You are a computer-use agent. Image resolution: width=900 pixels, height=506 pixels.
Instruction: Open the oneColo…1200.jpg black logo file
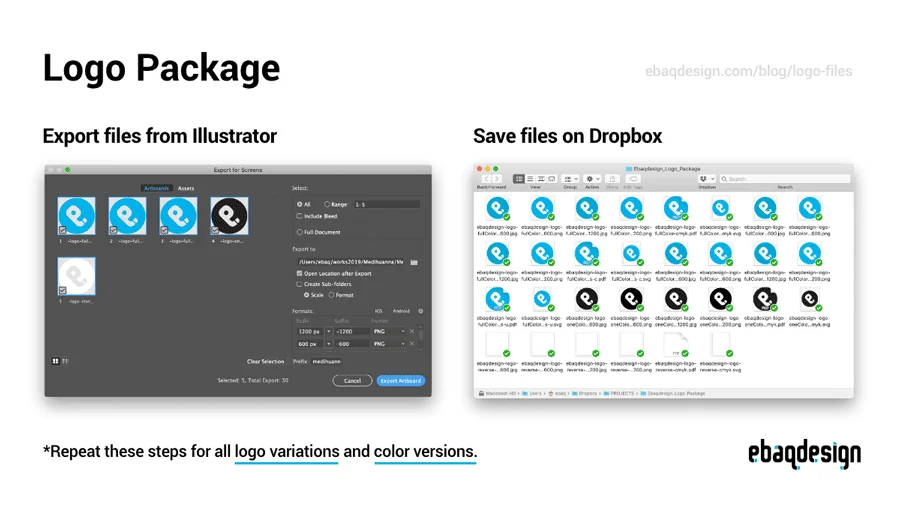pyautogui.click(x=676, y=299)
